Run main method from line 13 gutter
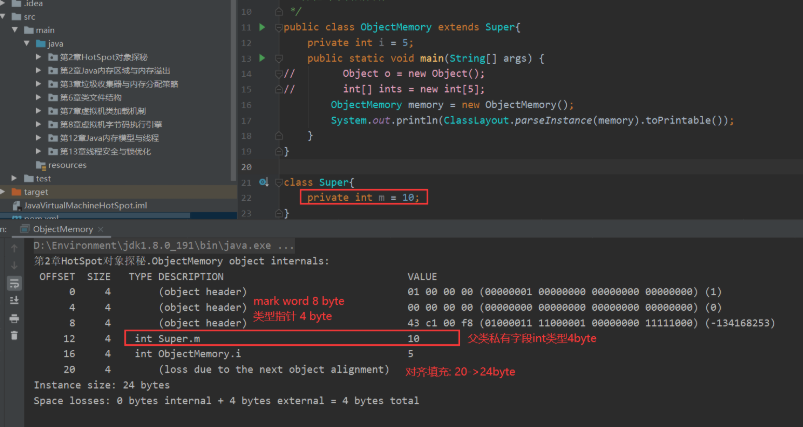803x427 pixels. tap(262, 58)
